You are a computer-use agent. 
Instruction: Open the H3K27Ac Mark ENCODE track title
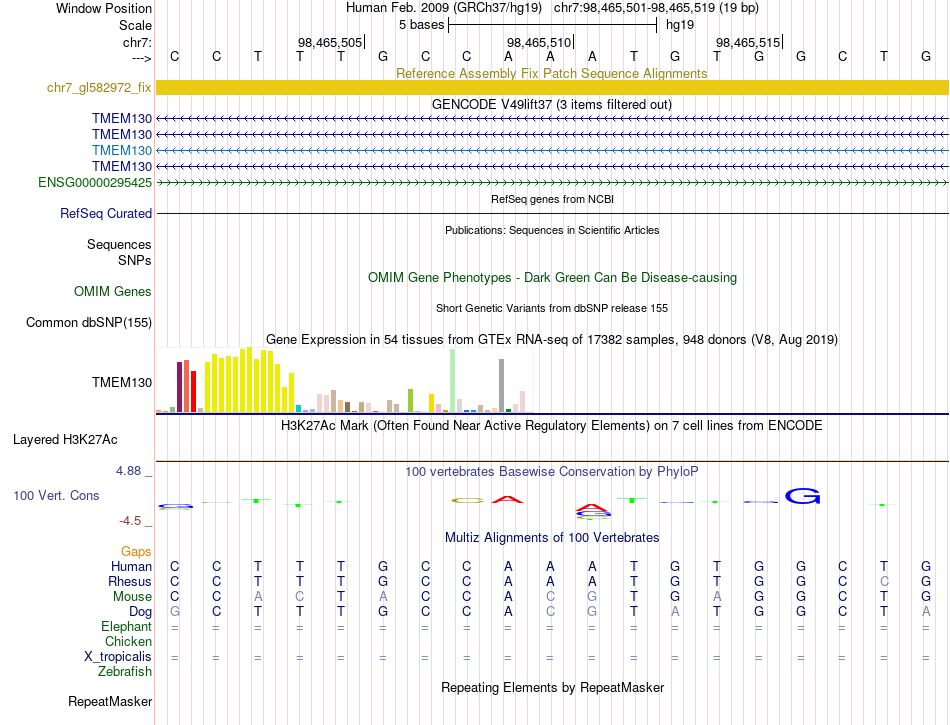551,426
